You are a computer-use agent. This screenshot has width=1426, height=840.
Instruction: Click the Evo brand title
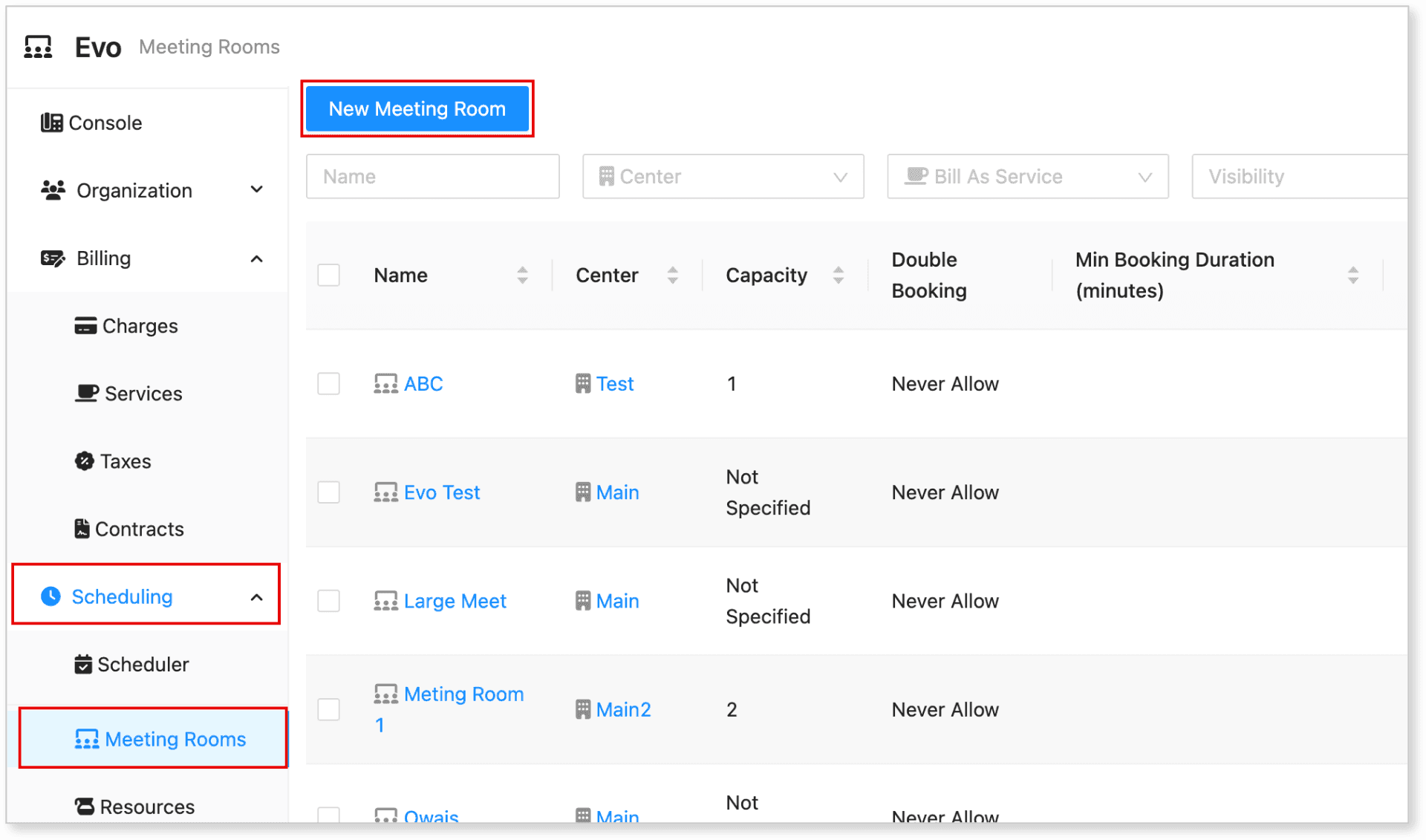[98, 47]
